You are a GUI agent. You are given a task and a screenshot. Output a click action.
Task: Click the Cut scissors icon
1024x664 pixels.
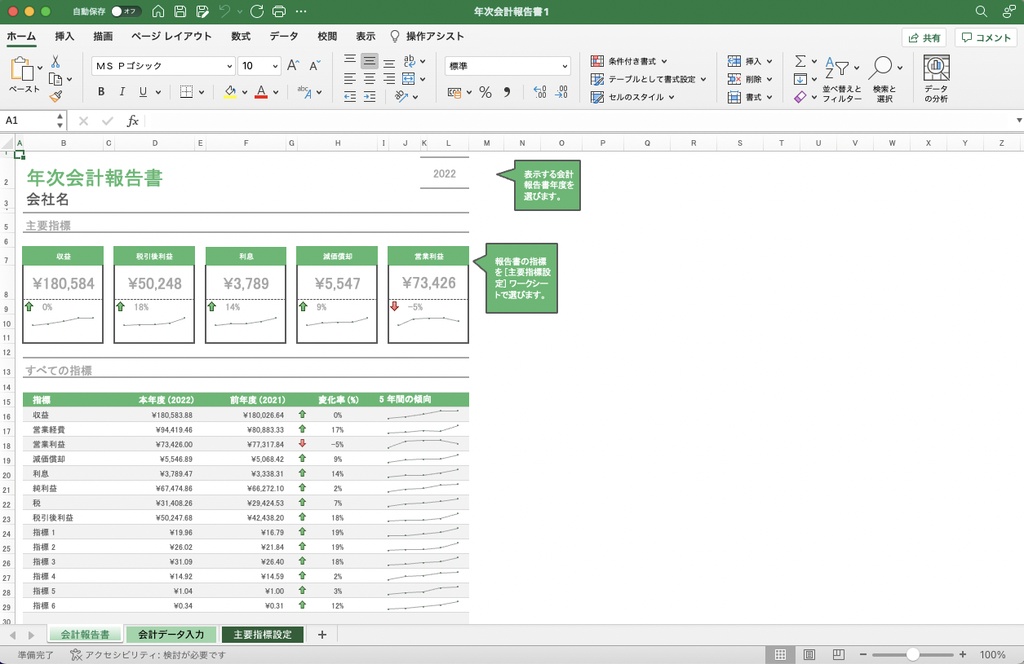click(x=56, y=61)
